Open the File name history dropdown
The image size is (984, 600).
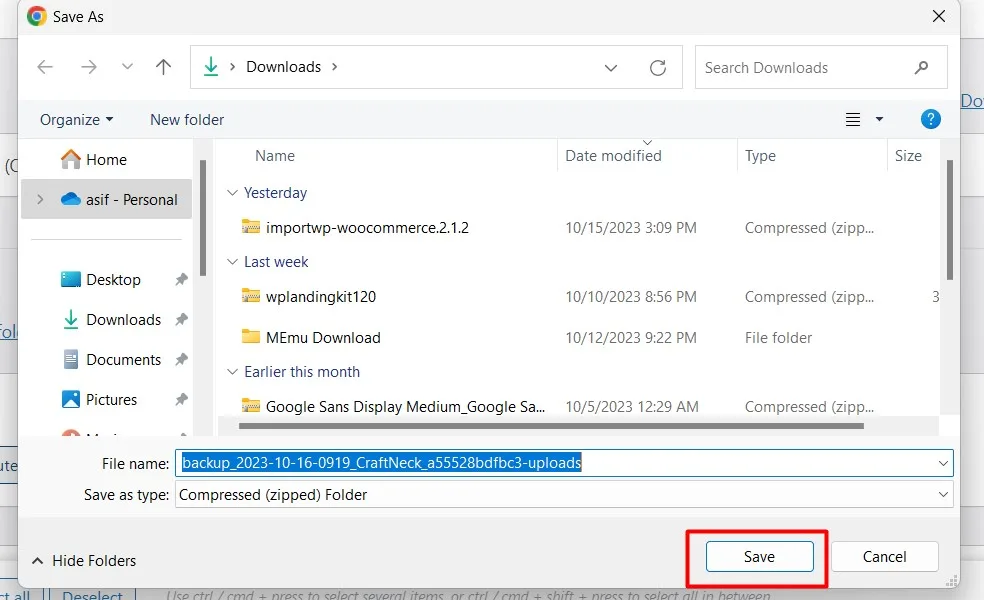pyautogui.click(x=943, y=463)
